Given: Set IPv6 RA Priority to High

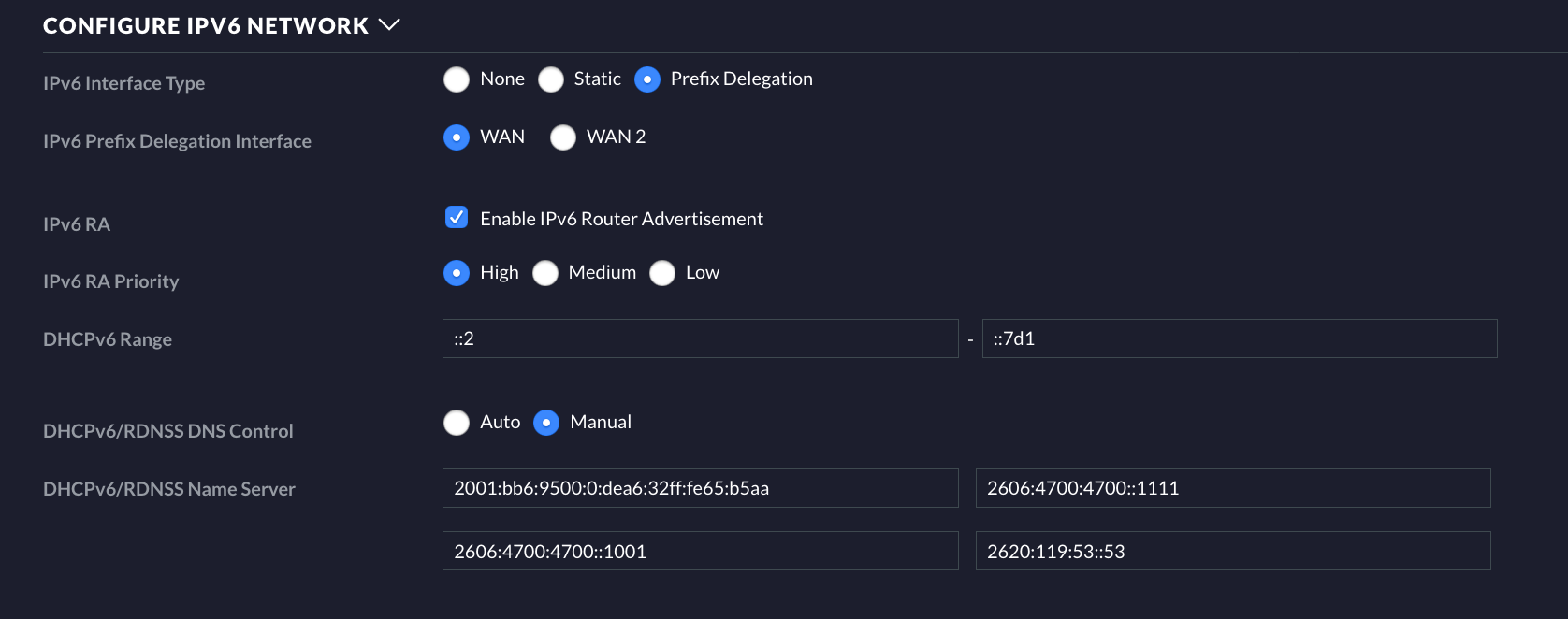Looking at the screenshot, I should [x=457, y=273].
